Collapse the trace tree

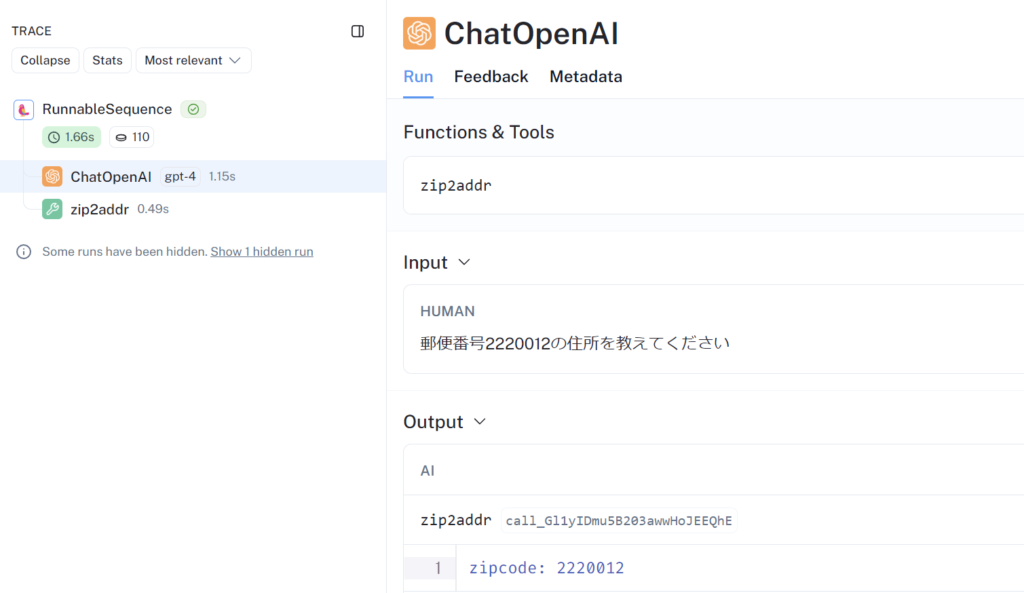pyautogui.click(x=45, y=60)
